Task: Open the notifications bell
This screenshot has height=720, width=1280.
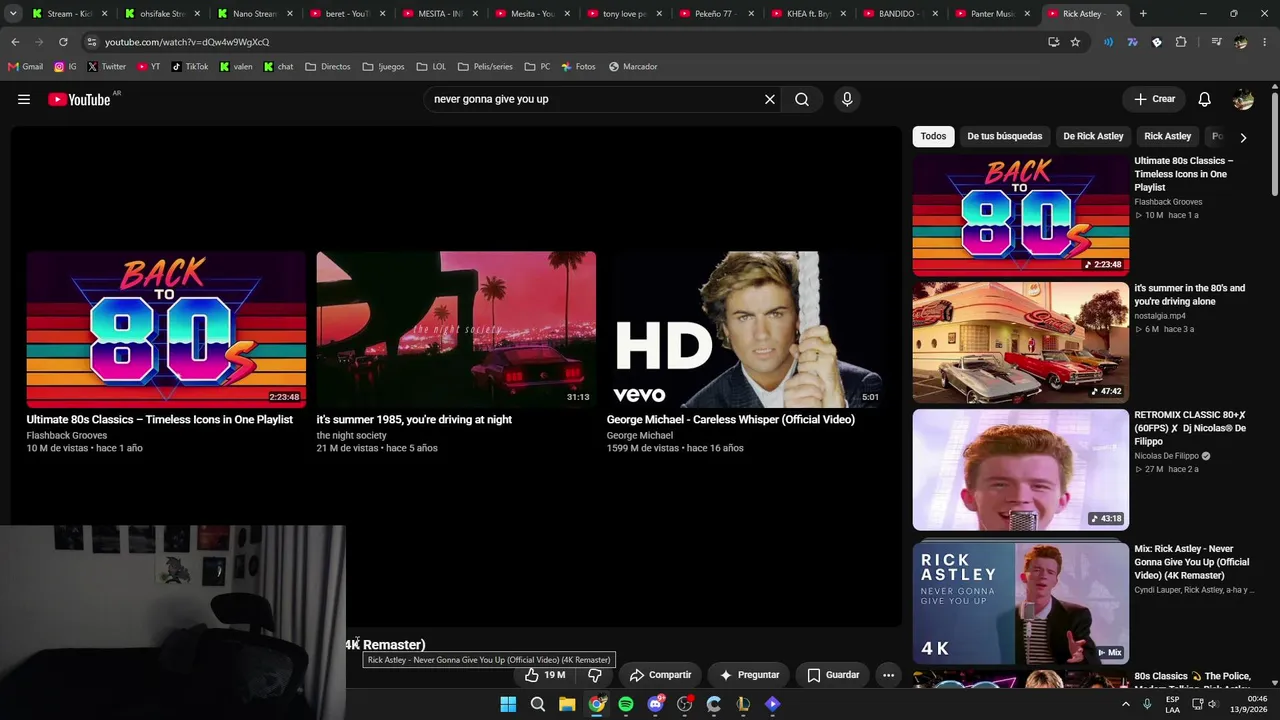Action: (1205, 99)
